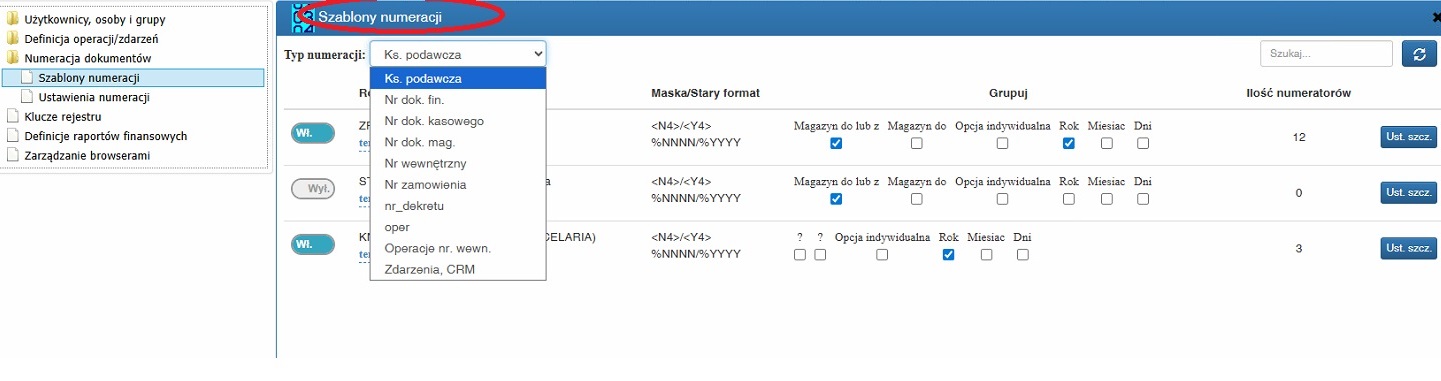Choose Zdarzenia, CRM option

[x=458, y=269]
